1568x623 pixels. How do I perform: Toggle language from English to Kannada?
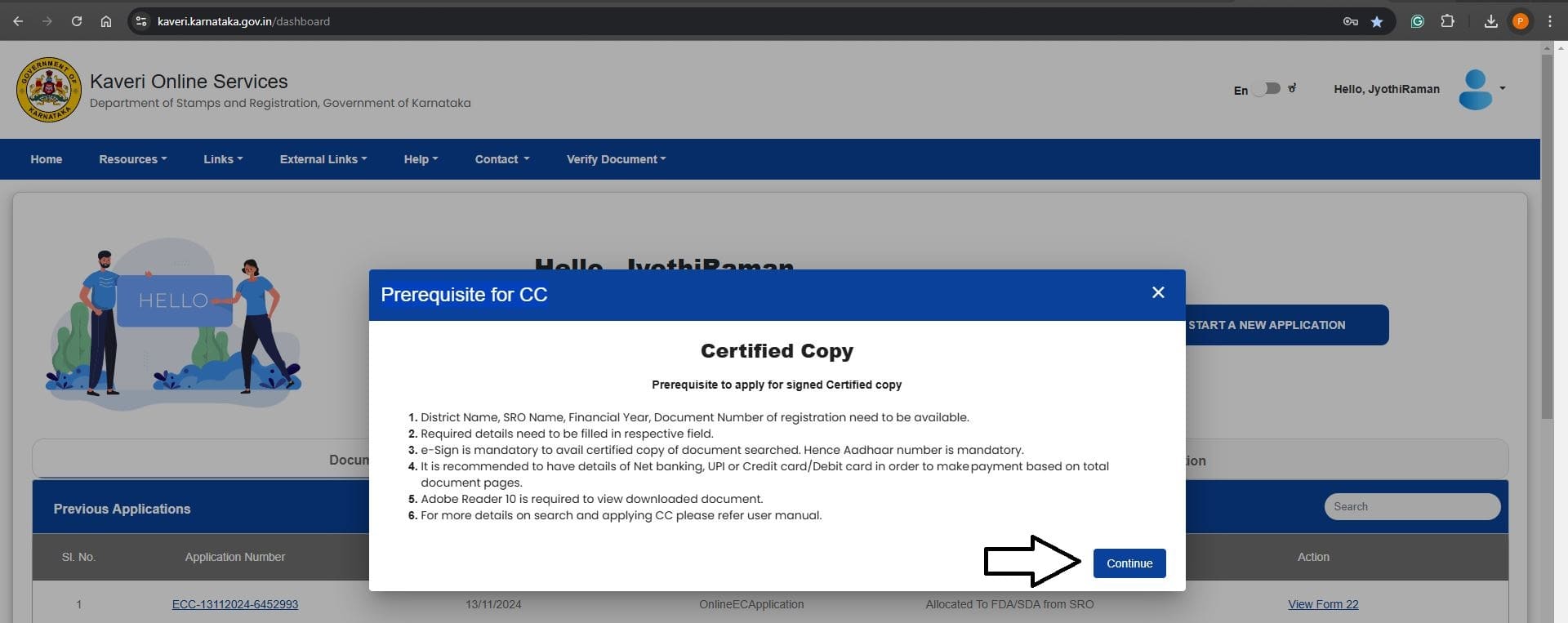(x=1267, y=88)
